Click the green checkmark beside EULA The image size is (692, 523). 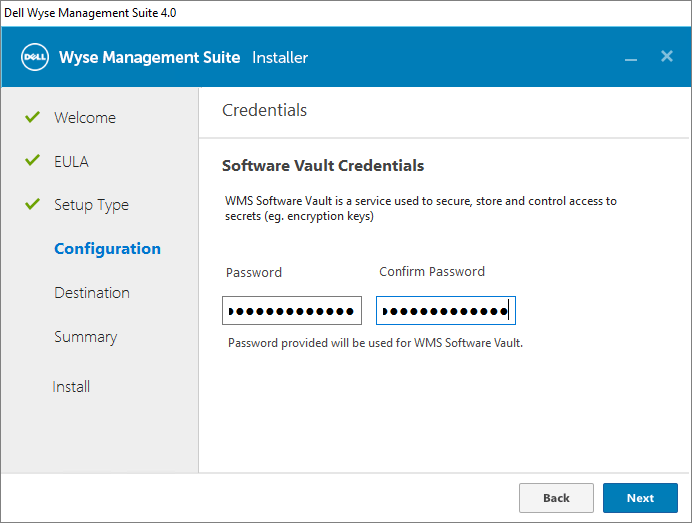tap(32, 161)
